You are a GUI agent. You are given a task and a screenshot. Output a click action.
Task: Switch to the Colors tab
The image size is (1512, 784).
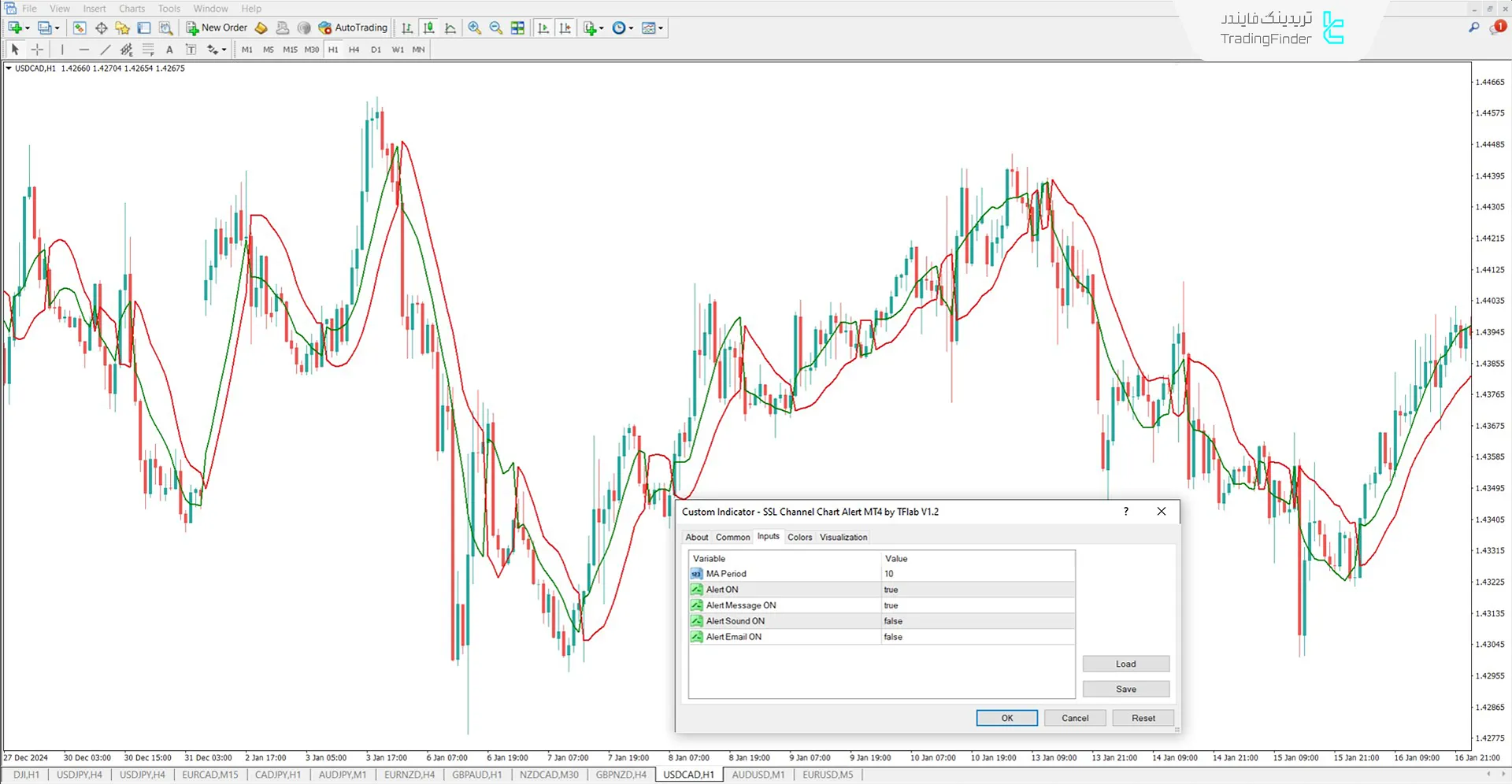click(x=799, y=537)
